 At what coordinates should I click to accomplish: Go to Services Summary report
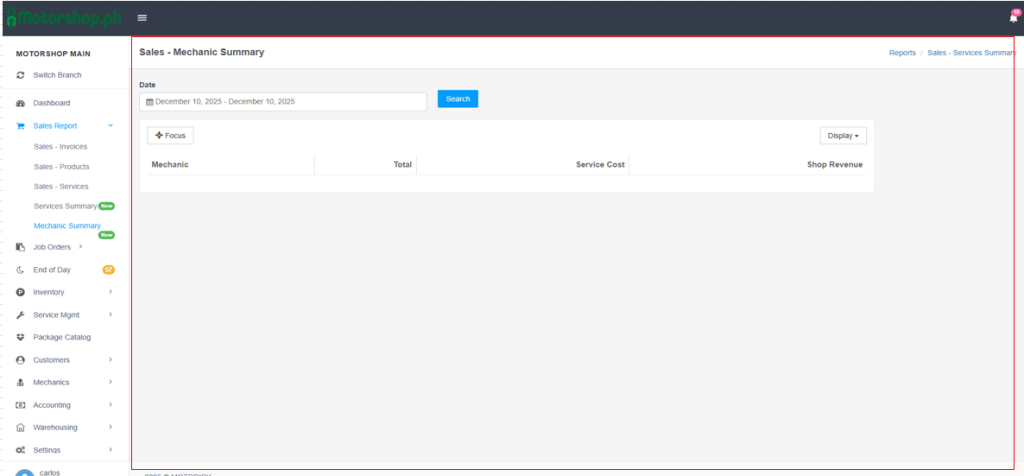65,206
